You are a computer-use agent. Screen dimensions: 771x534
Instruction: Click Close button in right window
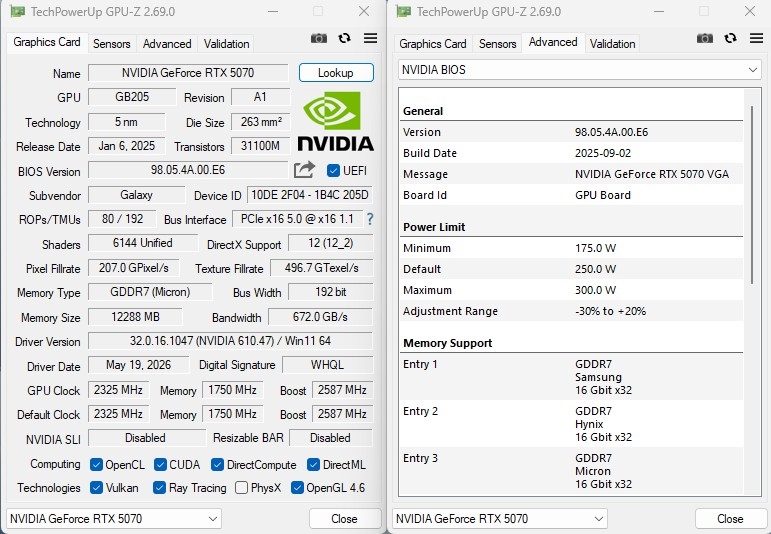730,519
